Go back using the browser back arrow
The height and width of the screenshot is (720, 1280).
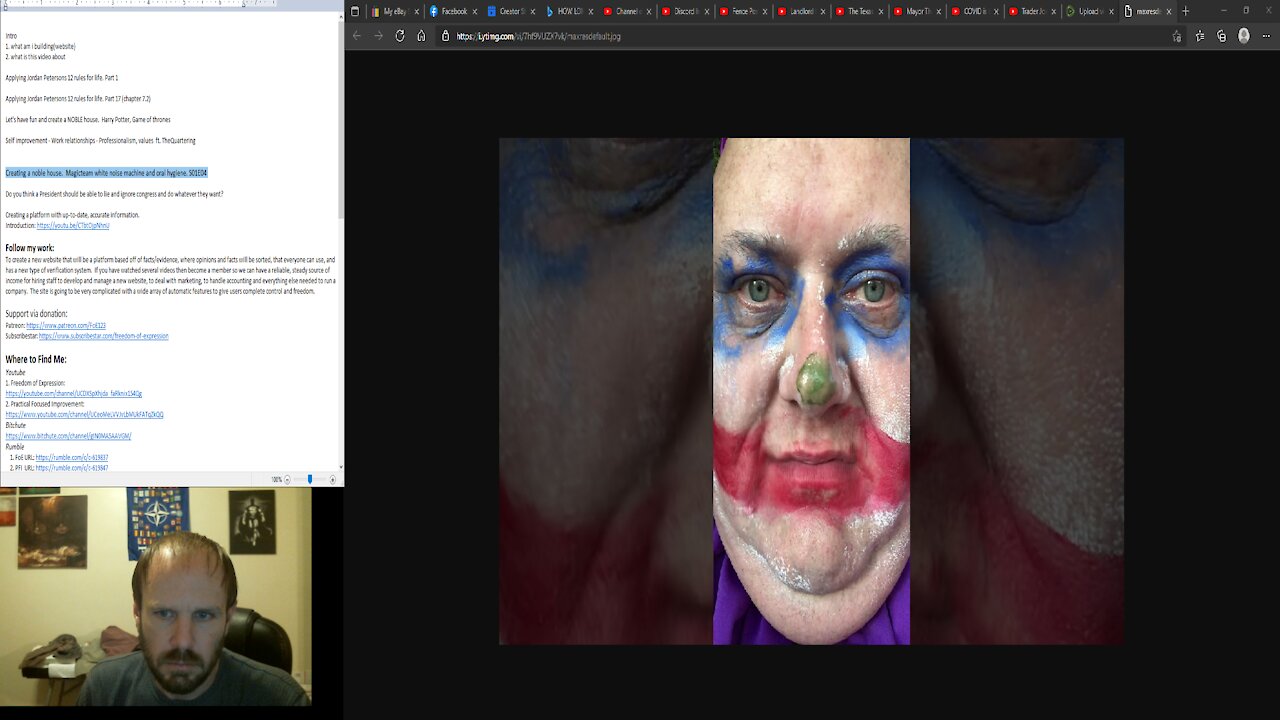[357, 36]
